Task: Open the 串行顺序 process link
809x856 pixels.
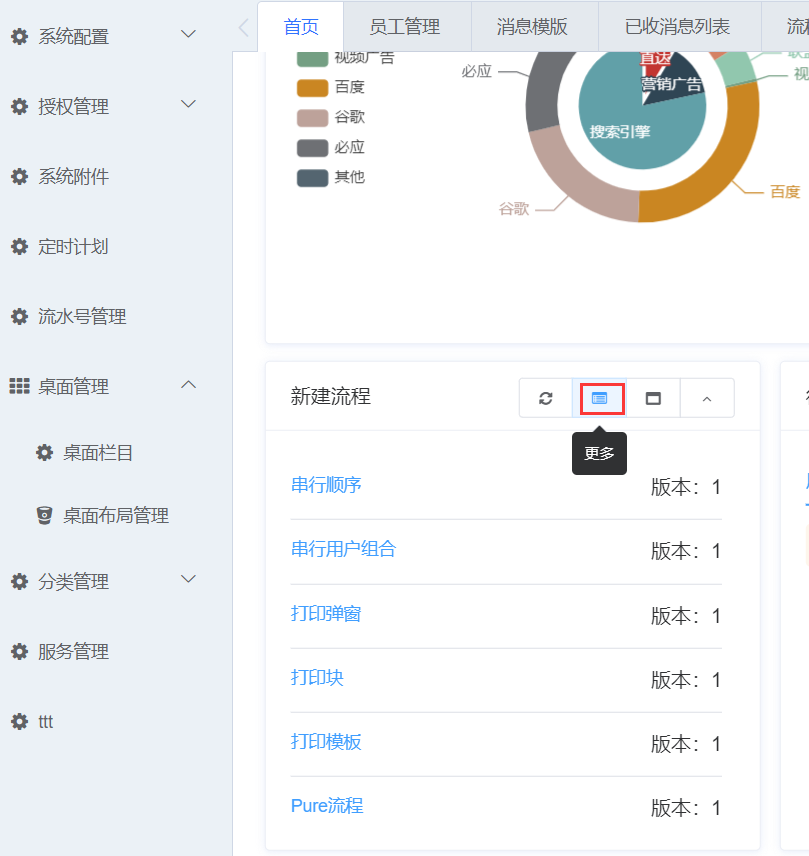Action: [x=326, y=485]
